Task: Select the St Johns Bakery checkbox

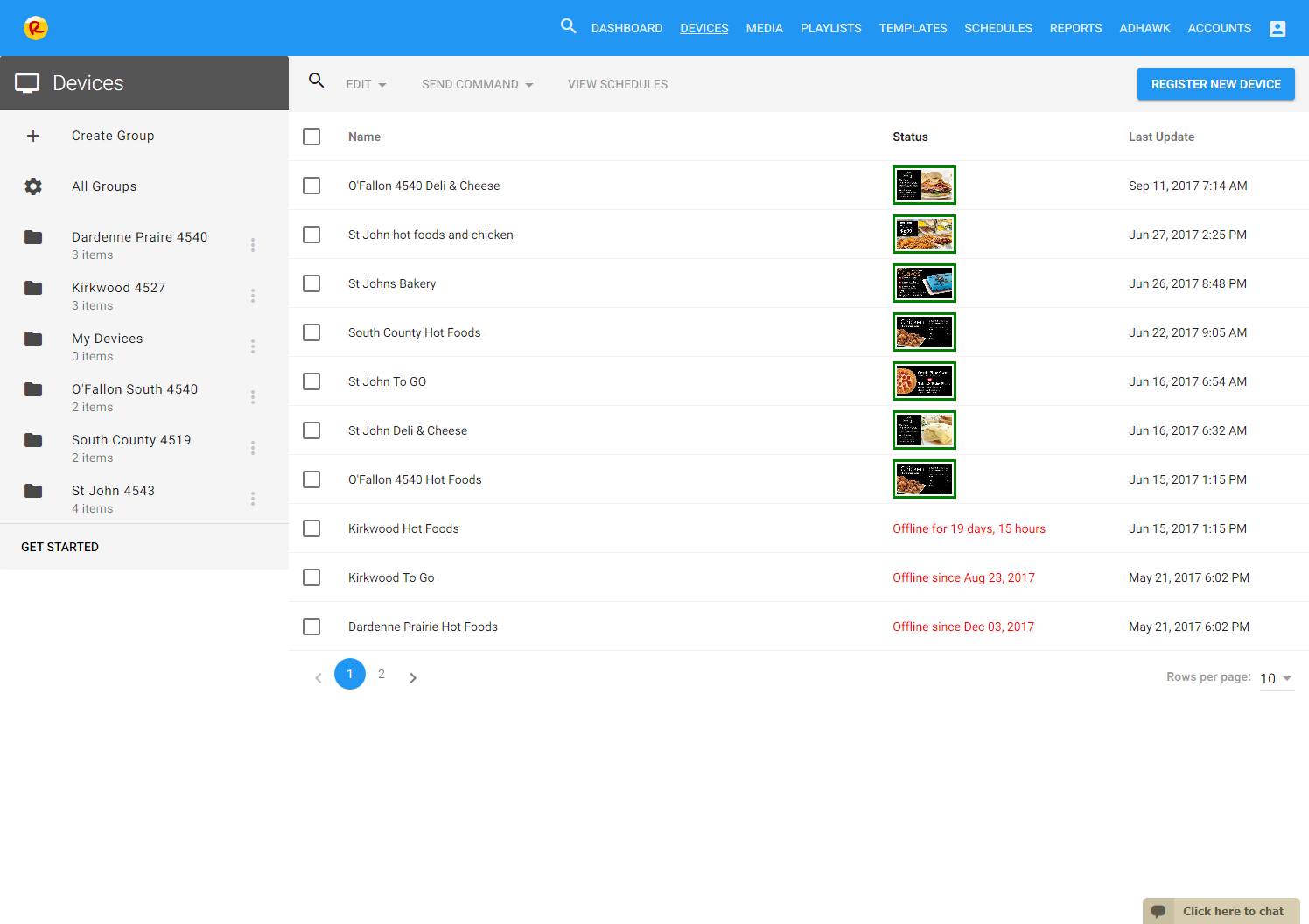Action: 311,283
